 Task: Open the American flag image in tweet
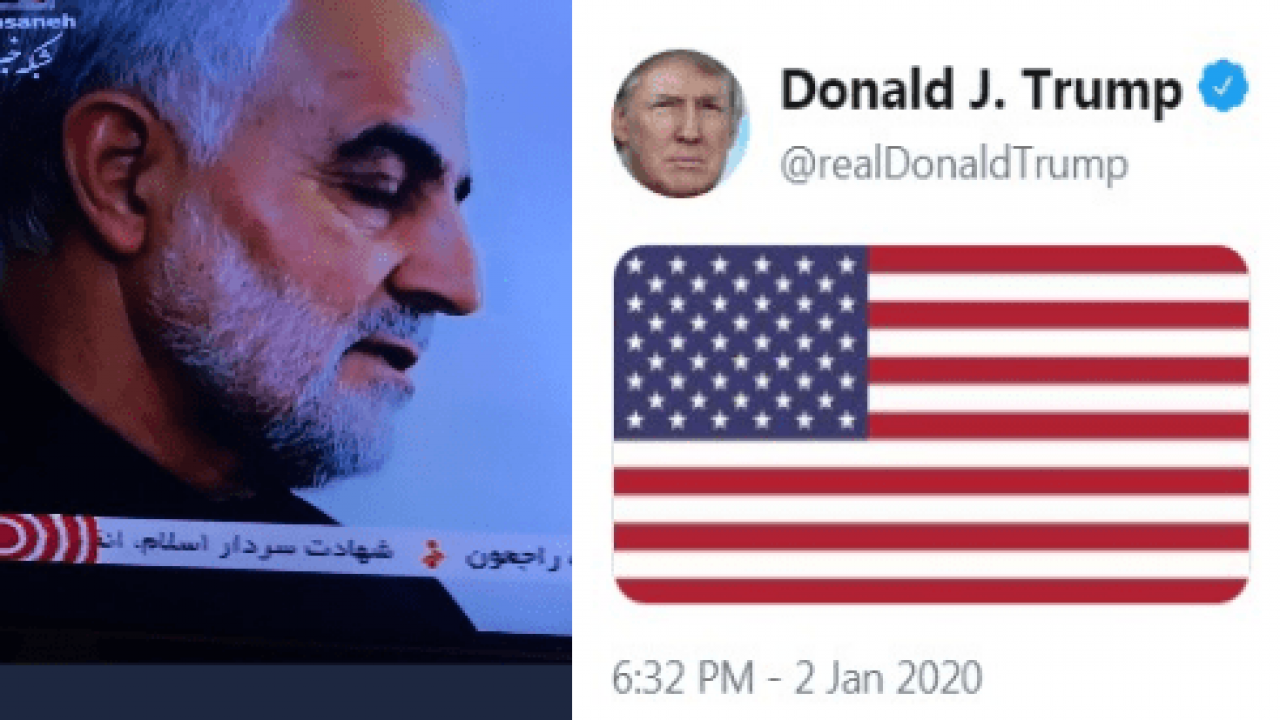tap(931, 424)
